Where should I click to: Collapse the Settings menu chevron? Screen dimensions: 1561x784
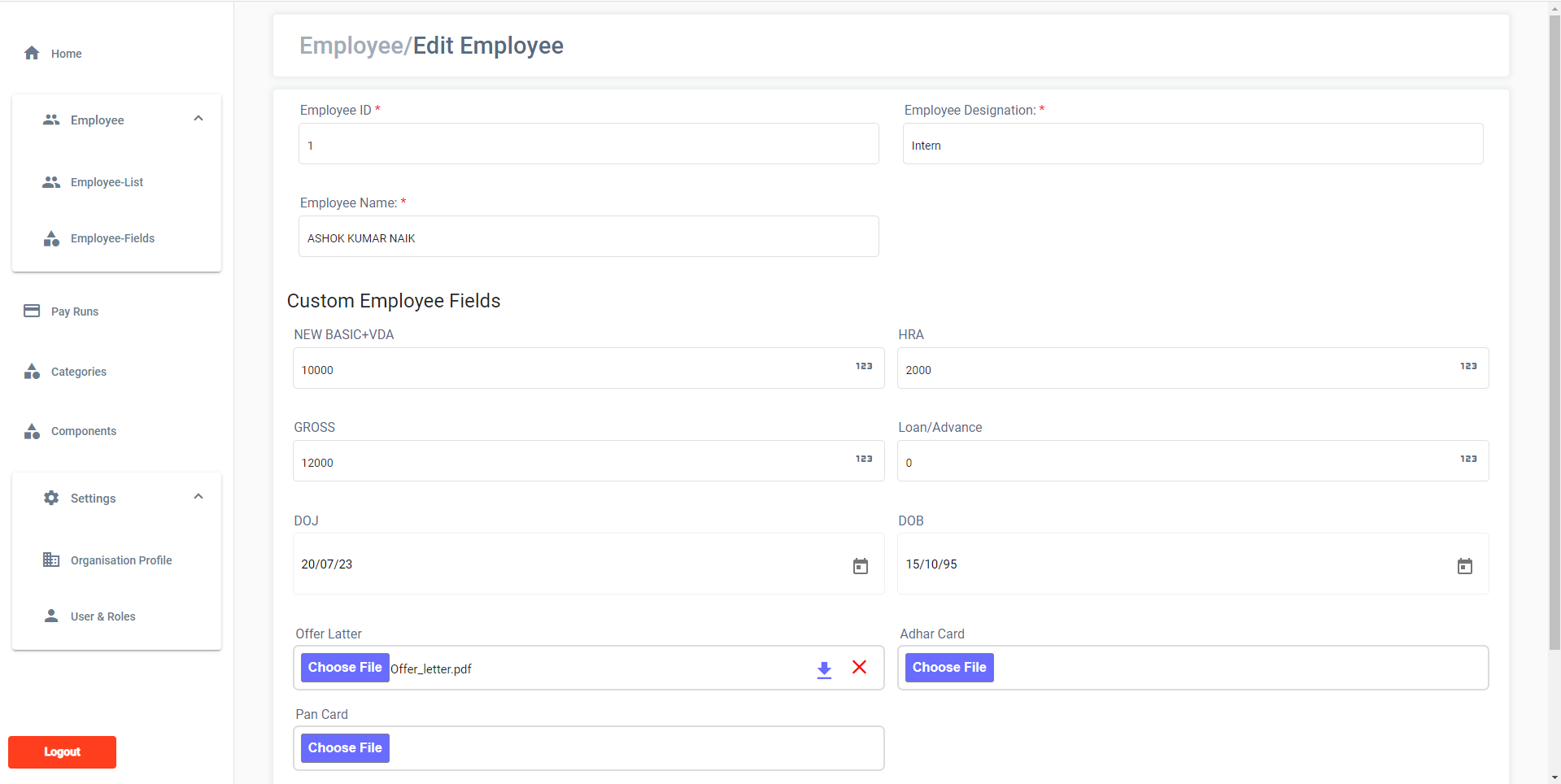(x=198, y=497)
